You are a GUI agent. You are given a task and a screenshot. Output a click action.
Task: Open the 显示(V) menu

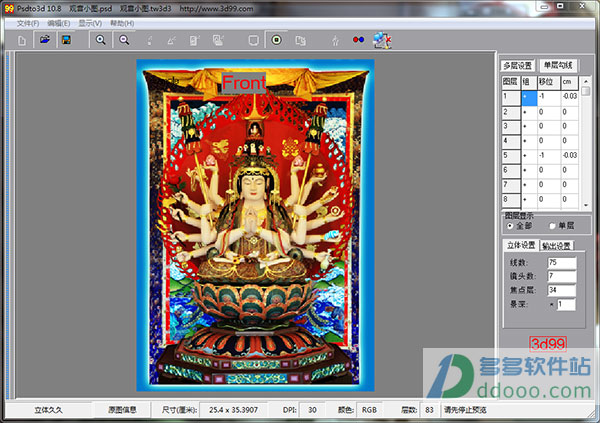[90, 24]
